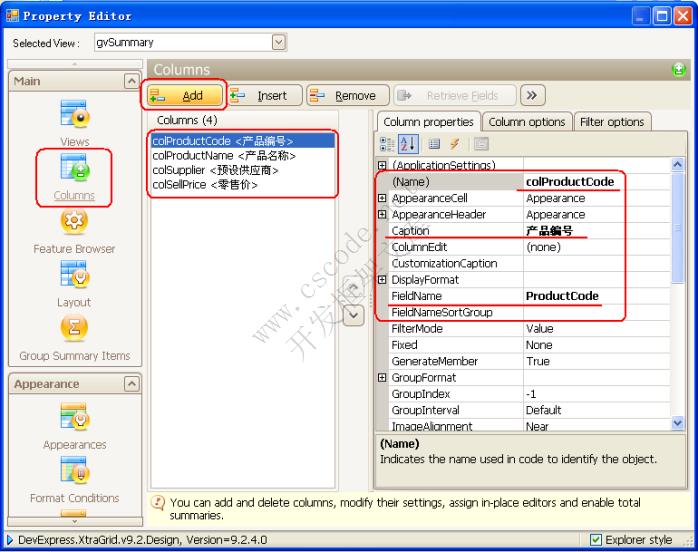Click the Categorized view icon in property grid
Screen dimensions: 698x552
click(x=388, y=144)
